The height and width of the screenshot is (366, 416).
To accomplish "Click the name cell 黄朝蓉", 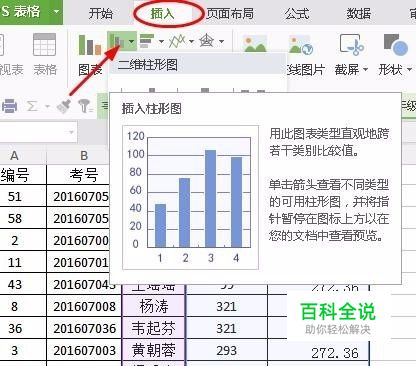I will click(154, 350).
